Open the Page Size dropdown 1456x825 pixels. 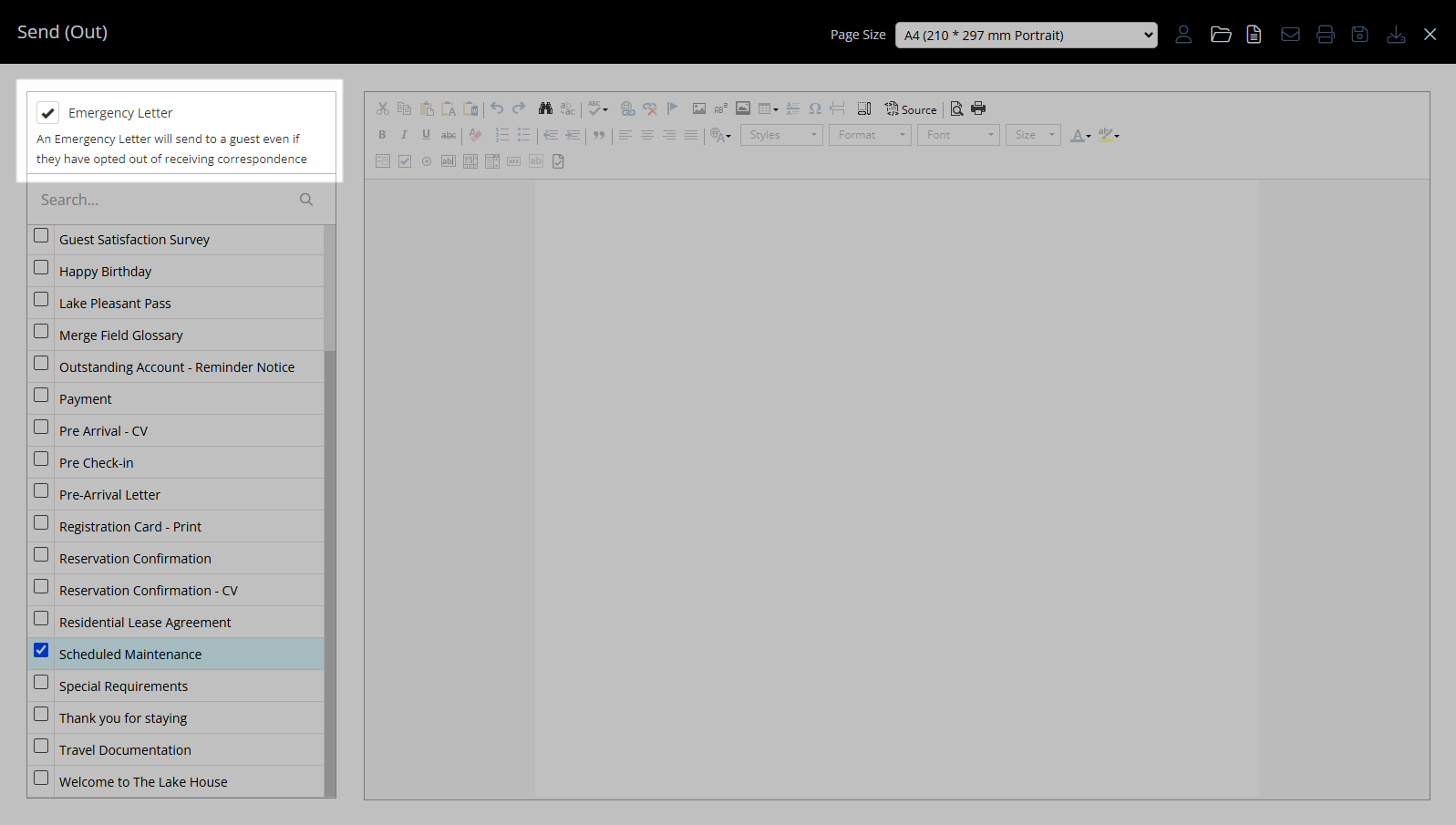pyautogui.click(x=1026, y=36)
